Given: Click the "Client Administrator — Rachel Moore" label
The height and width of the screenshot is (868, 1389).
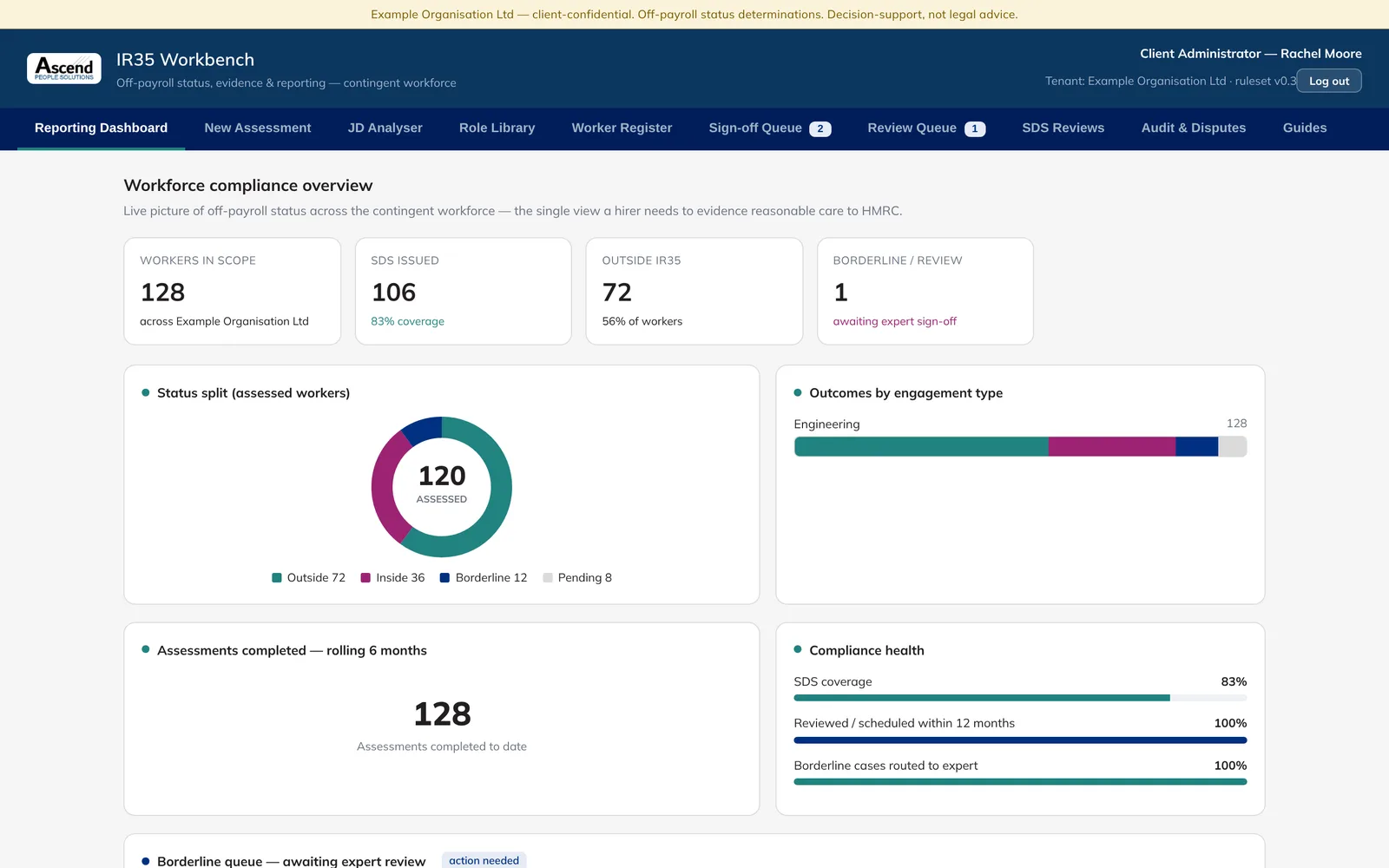Looking at the screenshot, I should tap(1251, 54).
